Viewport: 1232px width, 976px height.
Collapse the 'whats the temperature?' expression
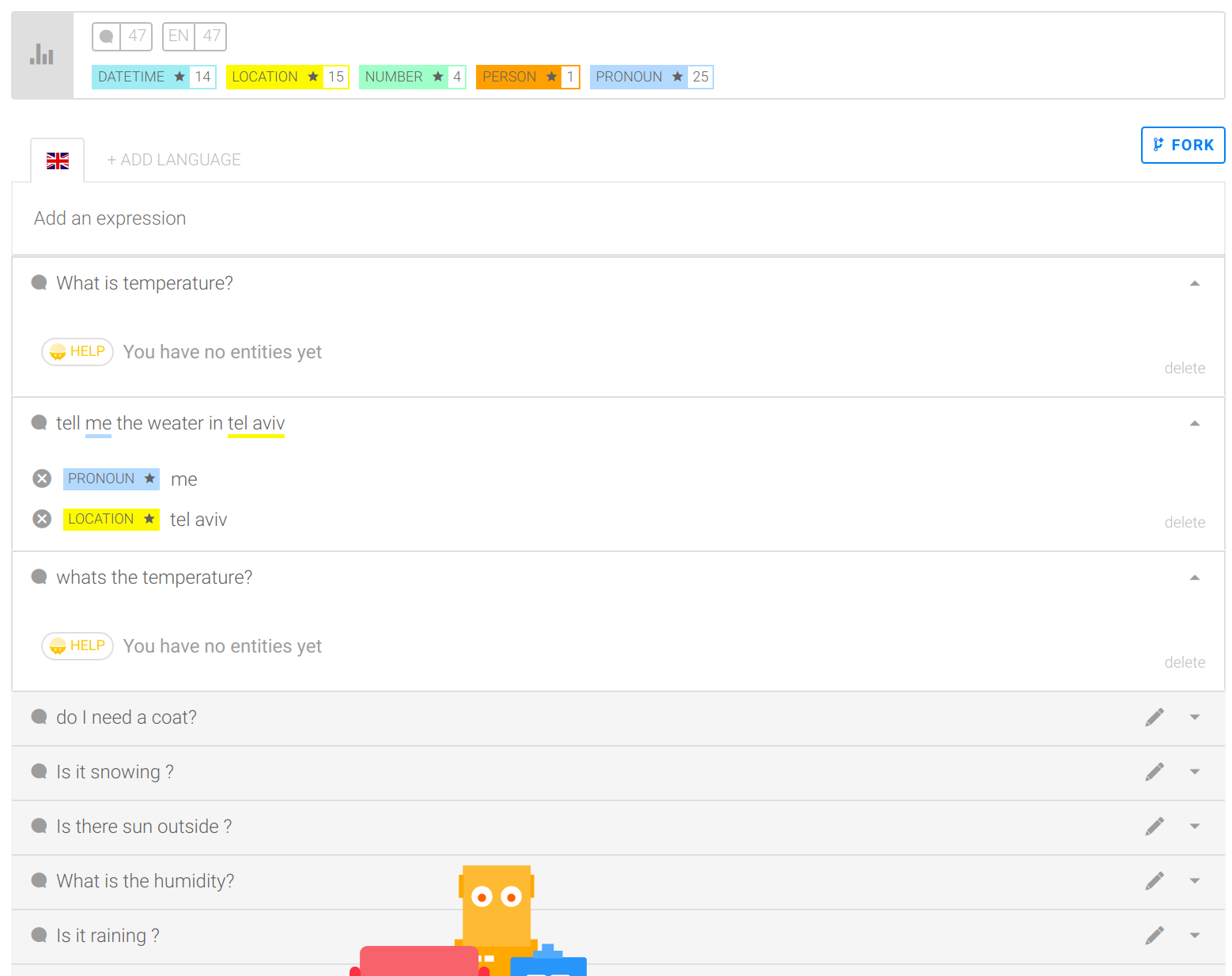1195,577
